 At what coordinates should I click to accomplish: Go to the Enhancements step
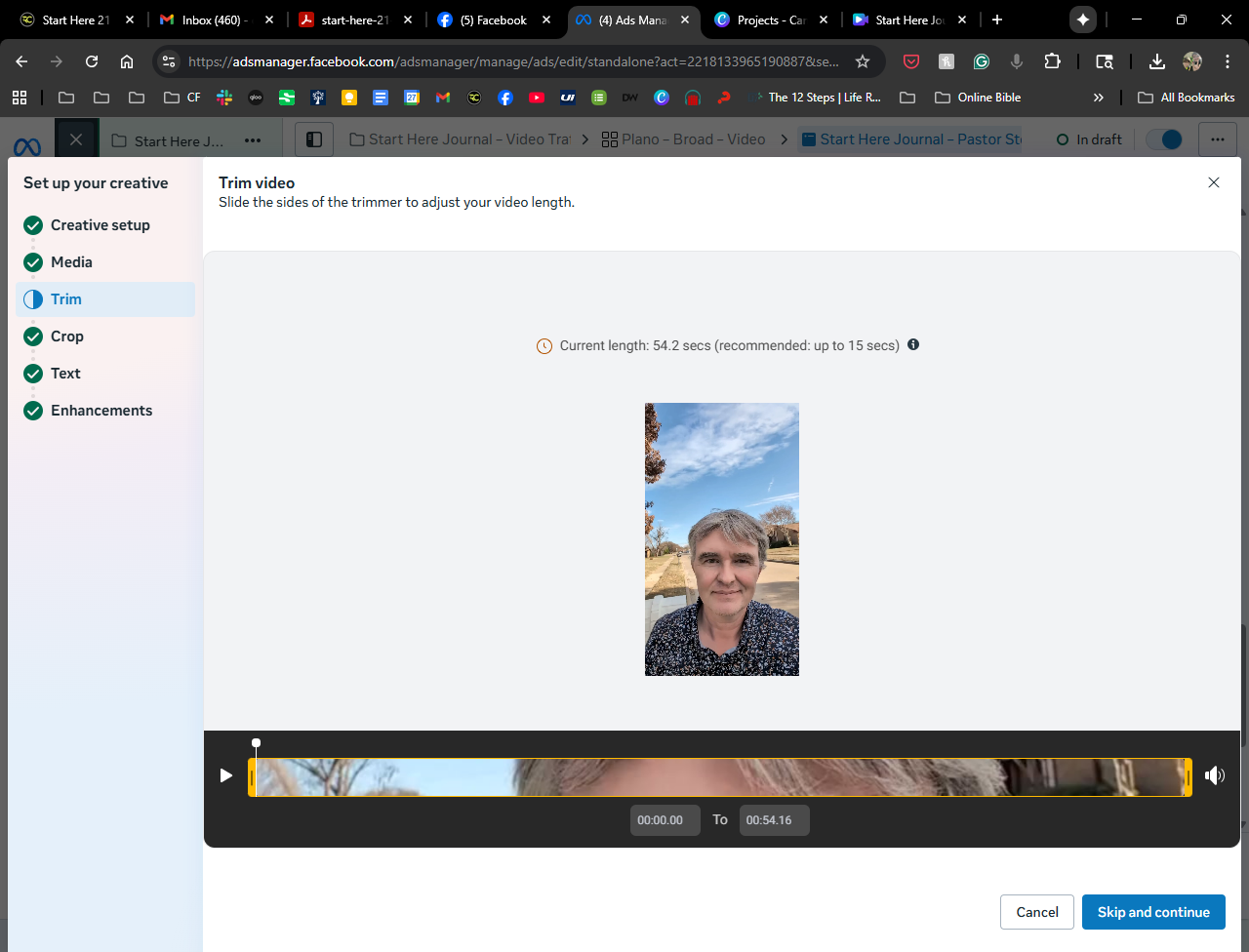click(101, 411)
